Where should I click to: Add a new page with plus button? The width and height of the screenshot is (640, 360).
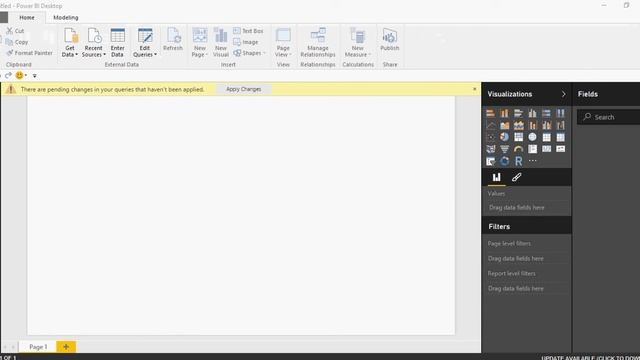pos(66,347)
